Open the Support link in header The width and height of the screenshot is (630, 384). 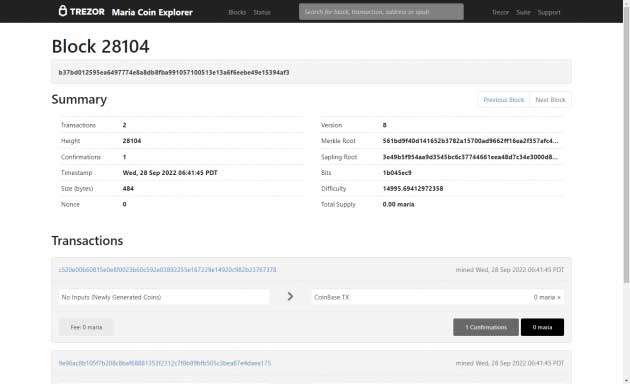(x=548, y=12)
